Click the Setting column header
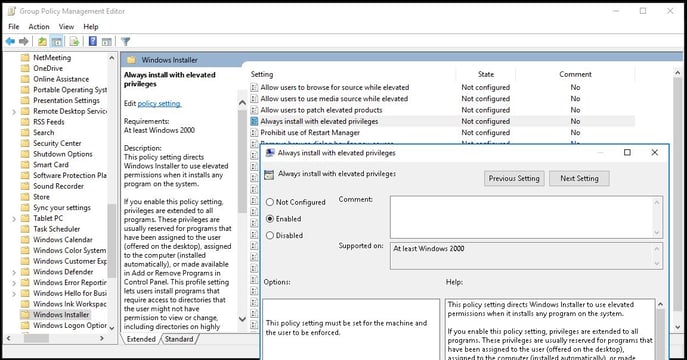Image resolution: width=687 pixels, height=360 pixels. pos(262,74)
